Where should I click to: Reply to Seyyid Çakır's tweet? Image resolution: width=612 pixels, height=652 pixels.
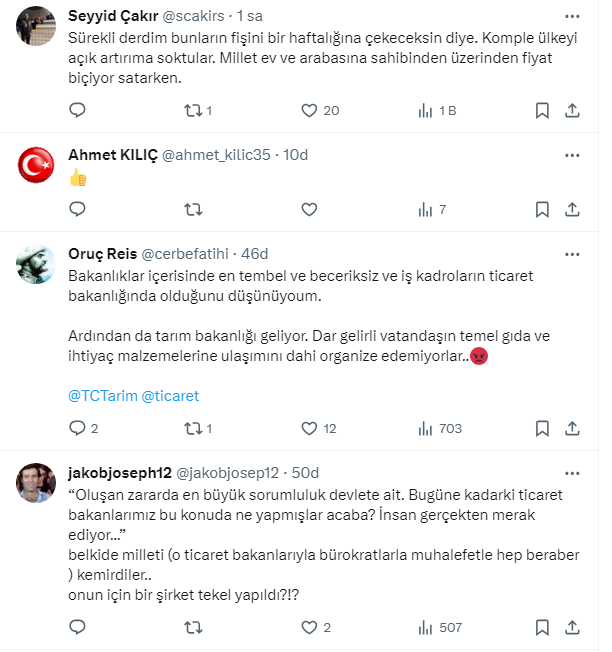click(78, 111)
